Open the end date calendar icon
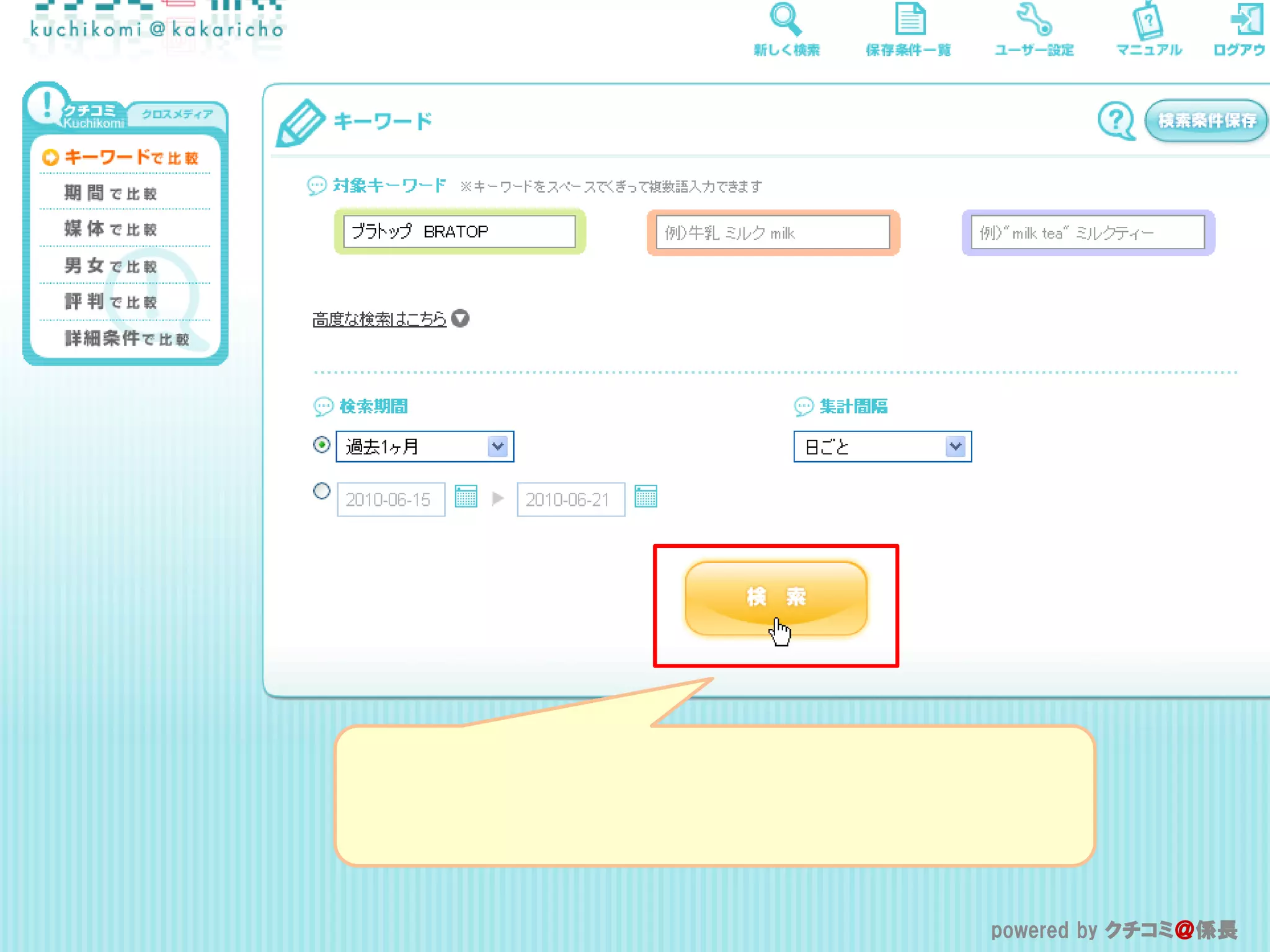Viewport: 1270px width, 952px height. pyautogui.click(x=646, y=497)
